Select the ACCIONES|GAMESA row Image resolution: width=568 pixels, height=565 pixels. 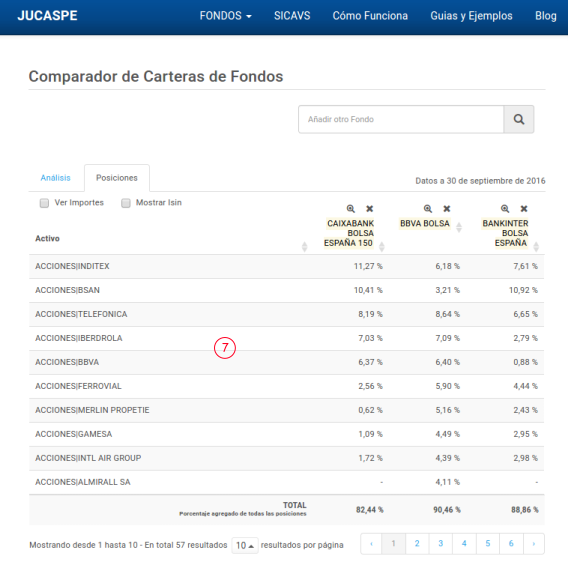click(287, 434)
